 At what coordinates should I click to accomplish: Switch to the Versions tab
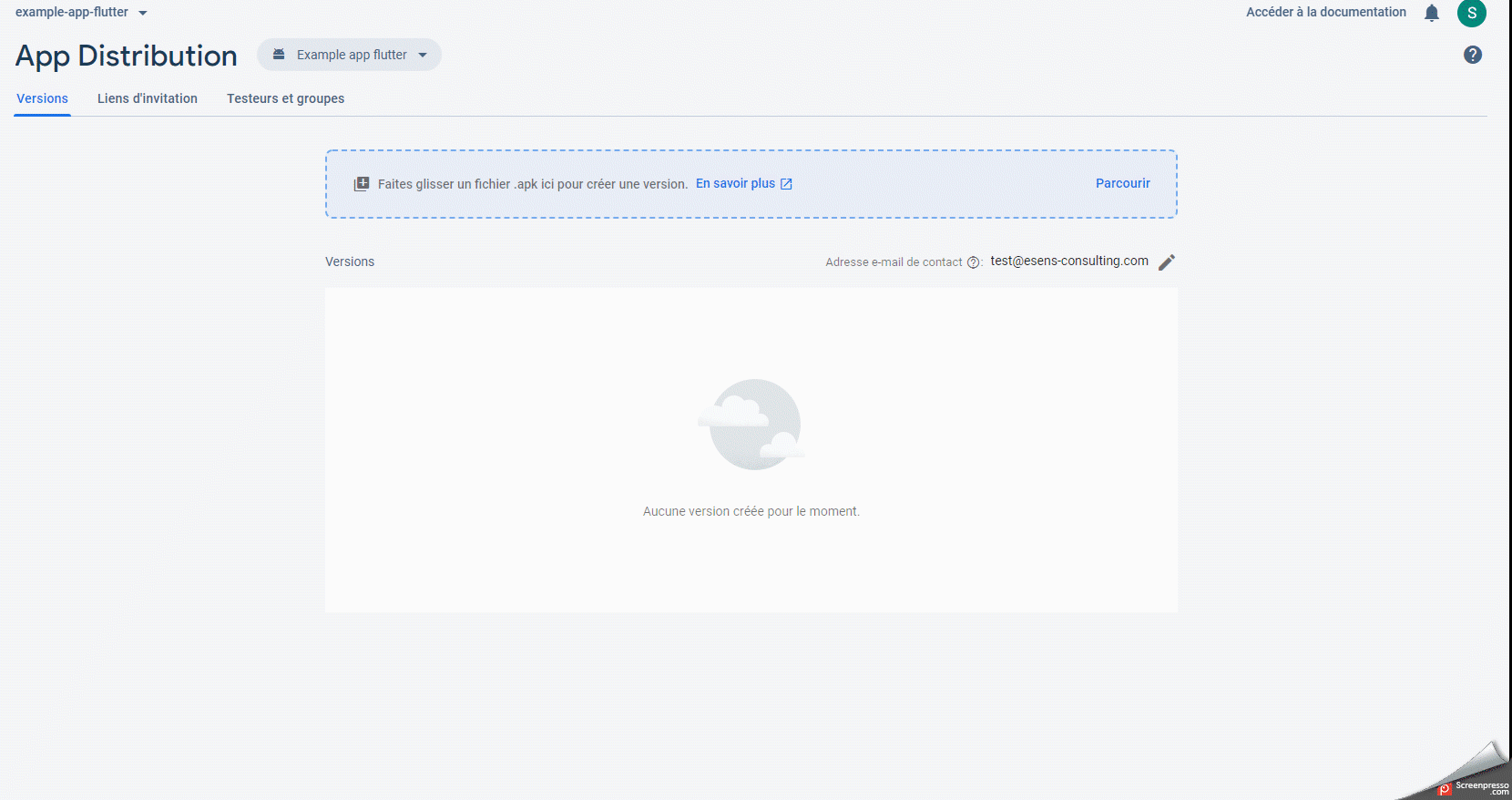pyautogui.click(x=42, y=98)
